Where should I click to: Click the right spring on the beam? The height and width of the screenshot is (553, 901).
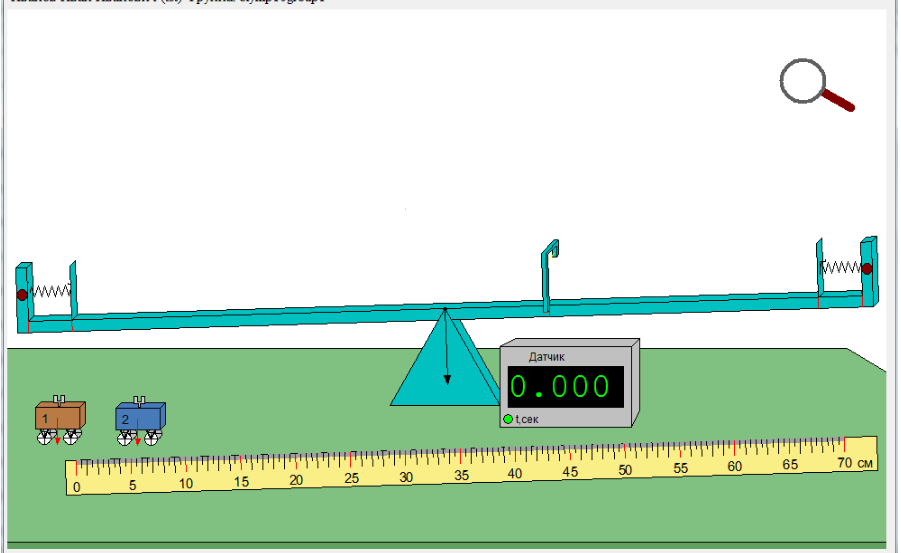[841, 267]
